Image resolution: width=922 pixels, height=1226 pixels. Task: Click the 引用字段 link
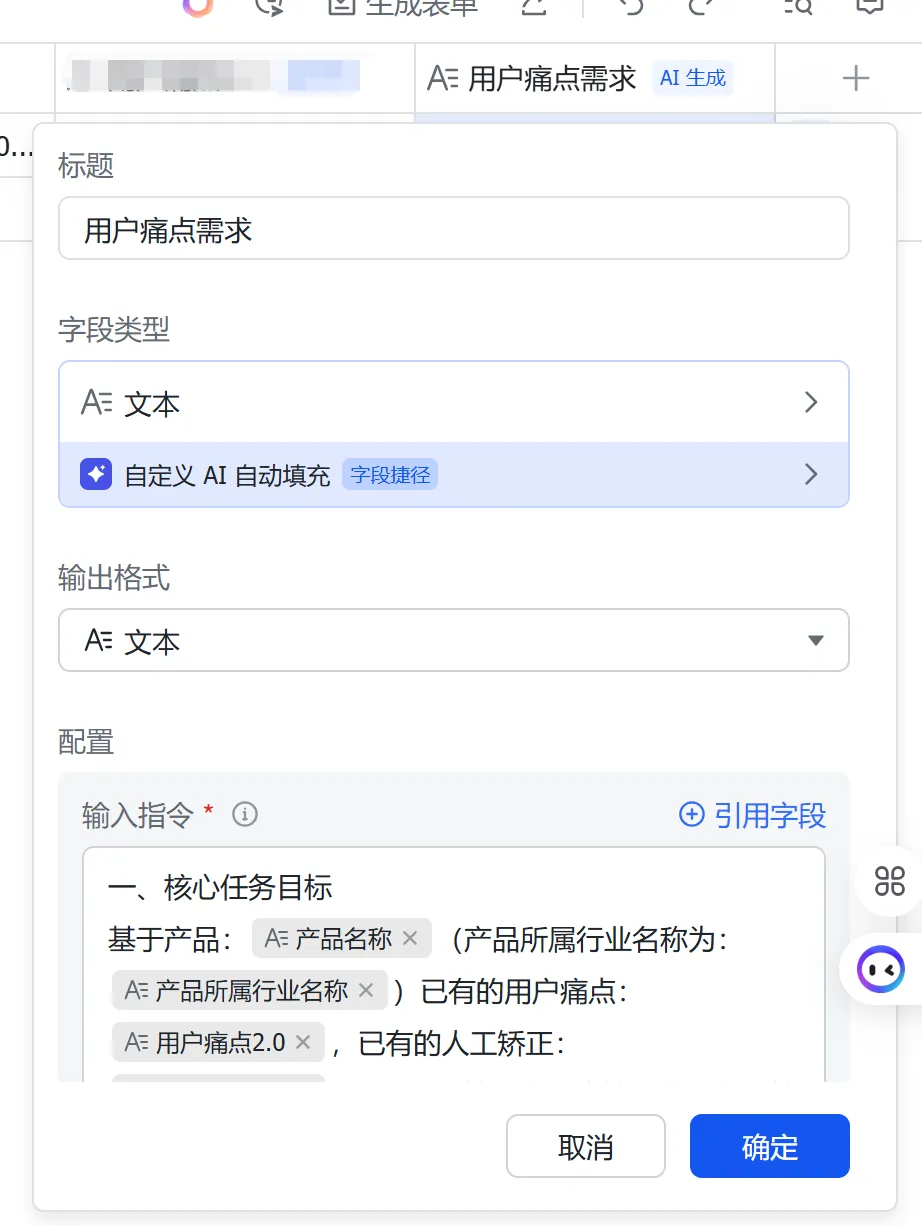pos(753,815)
